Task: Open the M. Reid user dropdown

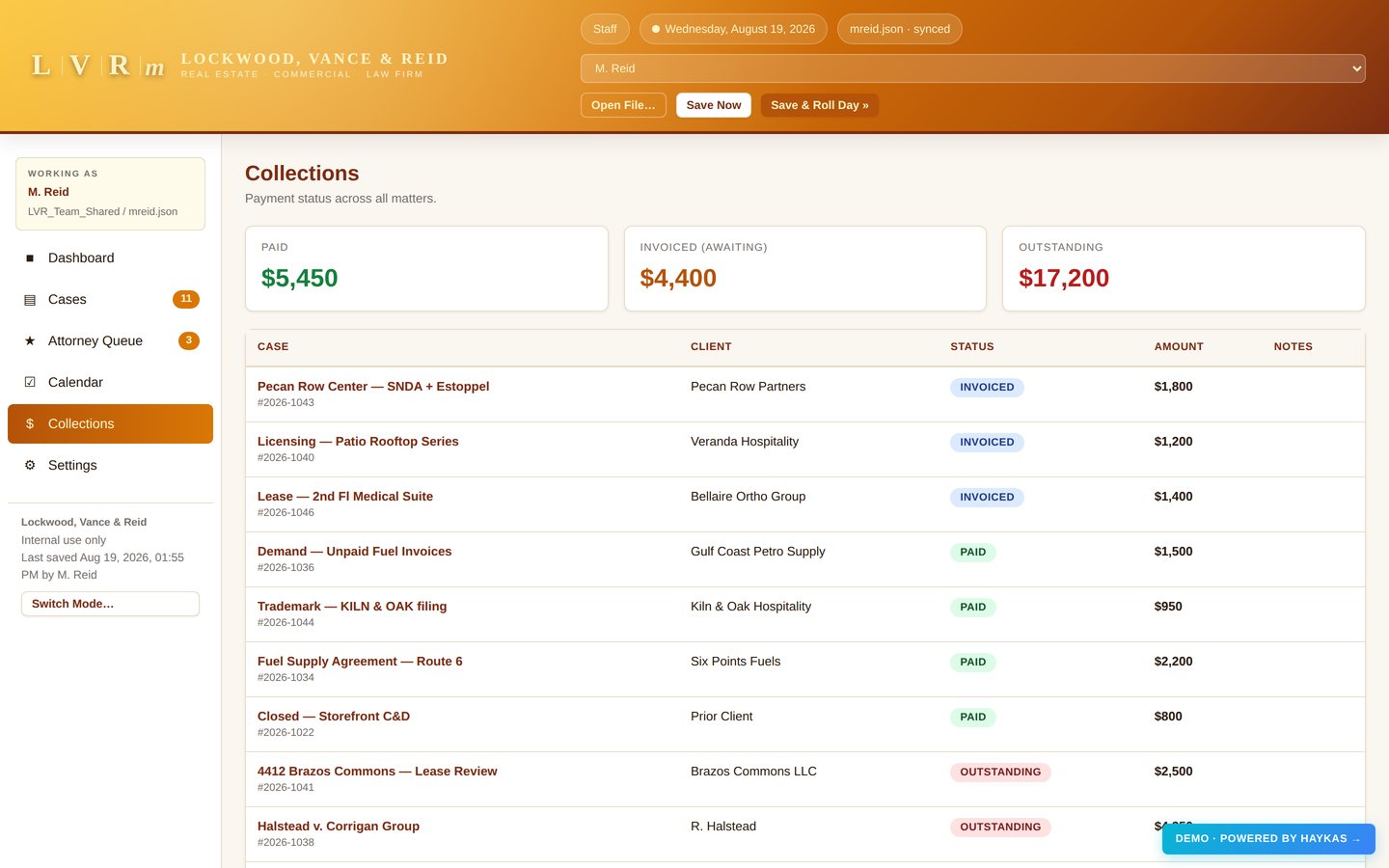Action: (x=972, y=68)
